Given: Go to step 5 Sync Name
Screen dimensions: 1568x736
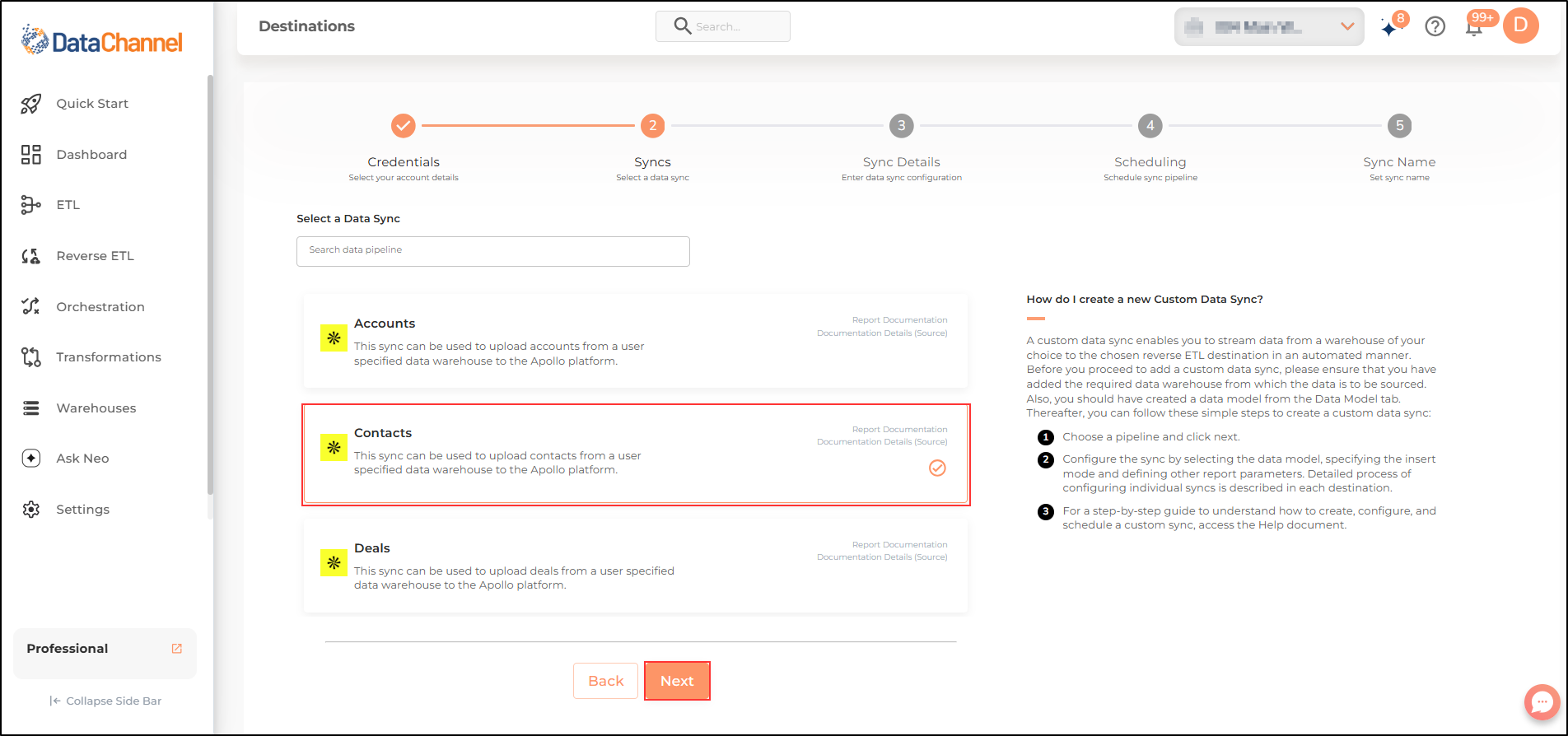Looking at the screenshot, I should (1399, 126).
